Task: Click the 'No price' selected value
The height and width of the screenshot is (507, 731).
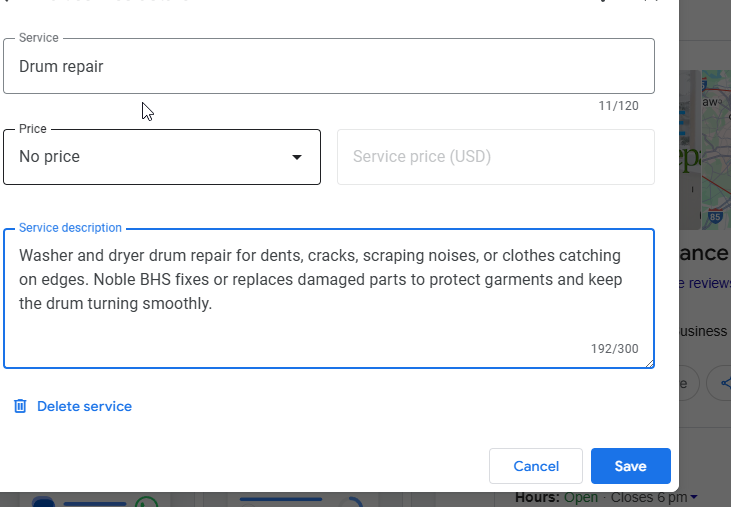Action: pyautogui.click(x=50, y=157)
